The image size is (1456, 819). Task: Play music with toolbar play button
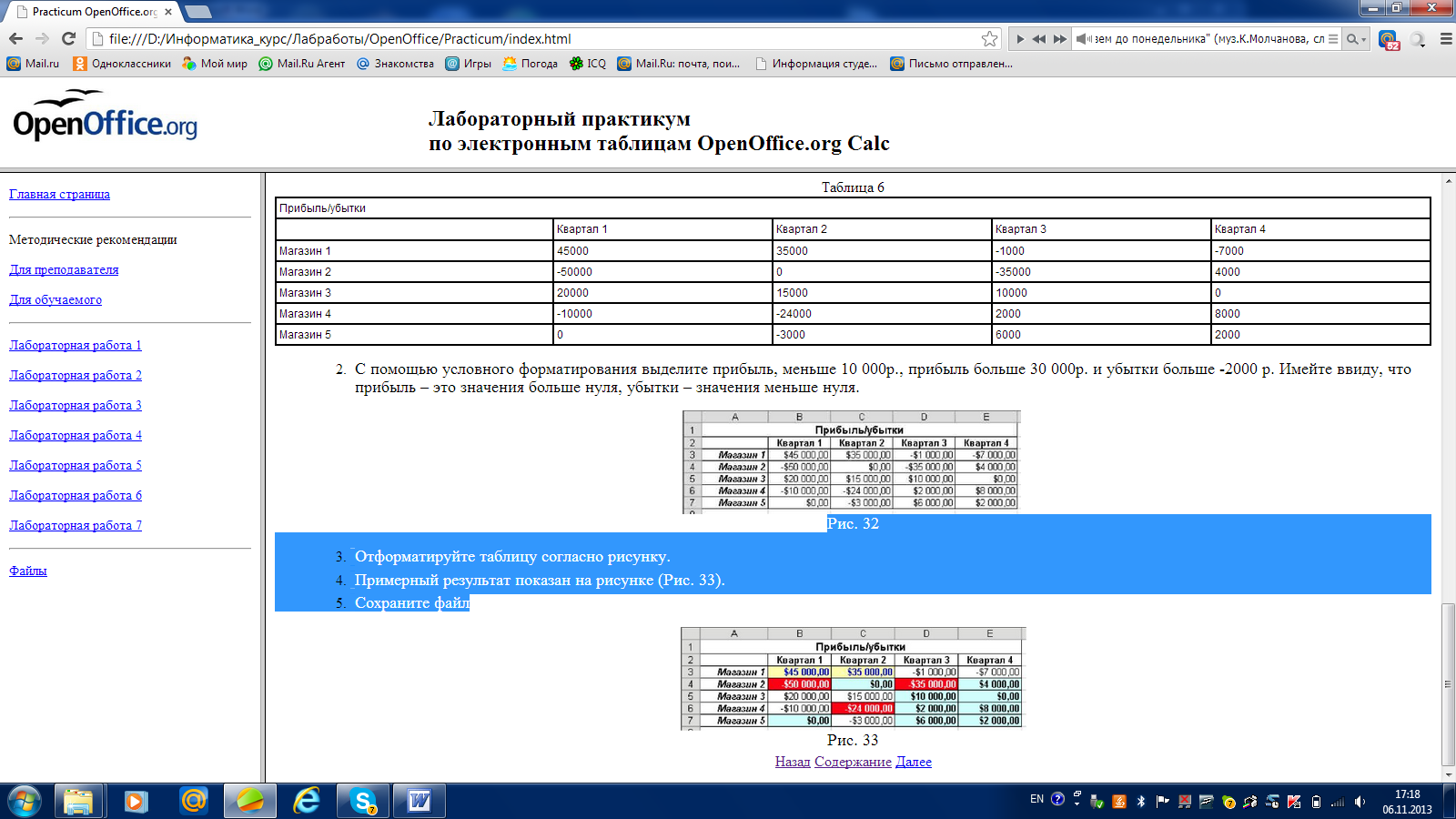[1020, 39]
